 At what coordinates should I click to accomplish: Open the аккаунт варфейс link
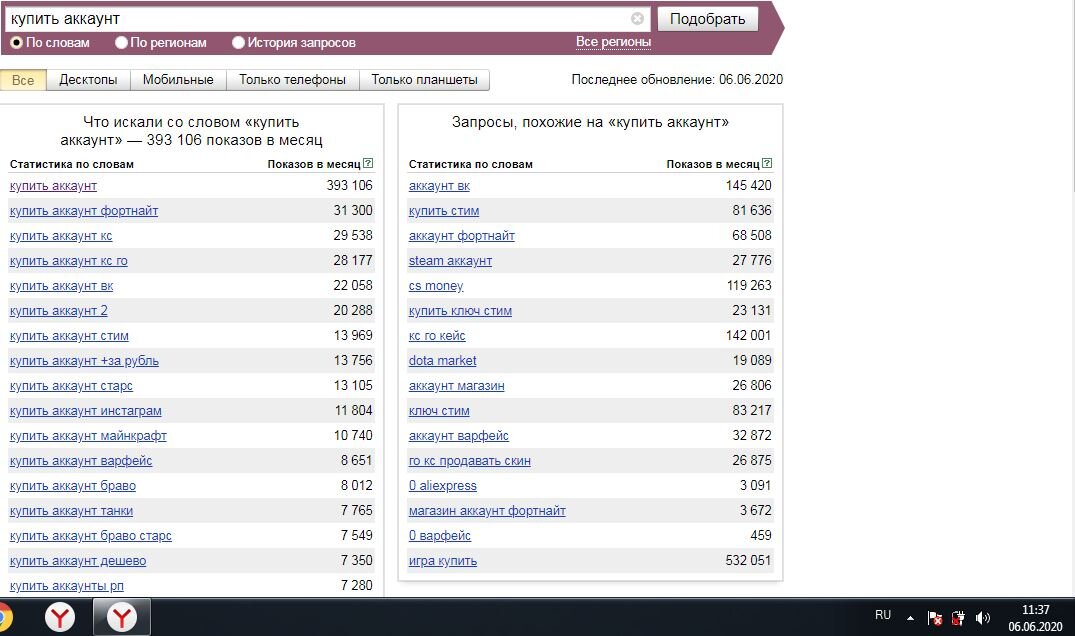click(x=459, y=436)
